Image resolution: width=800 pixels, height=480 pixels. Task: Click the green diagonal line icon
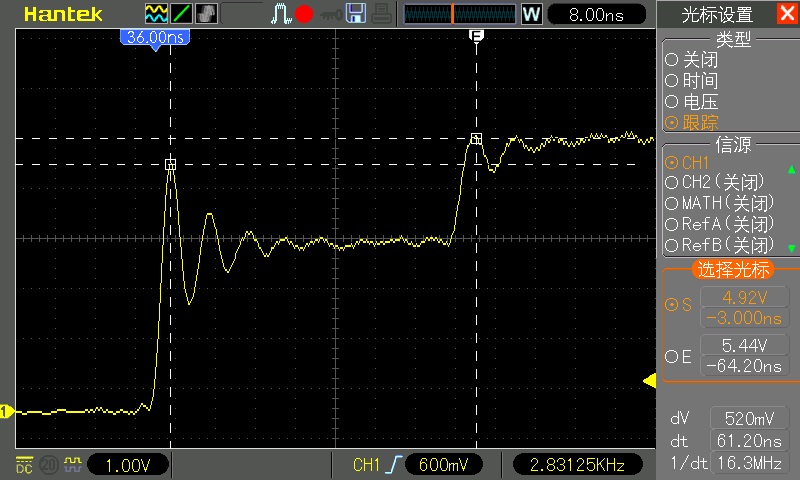pyautogui.click(x=182, y=14)
